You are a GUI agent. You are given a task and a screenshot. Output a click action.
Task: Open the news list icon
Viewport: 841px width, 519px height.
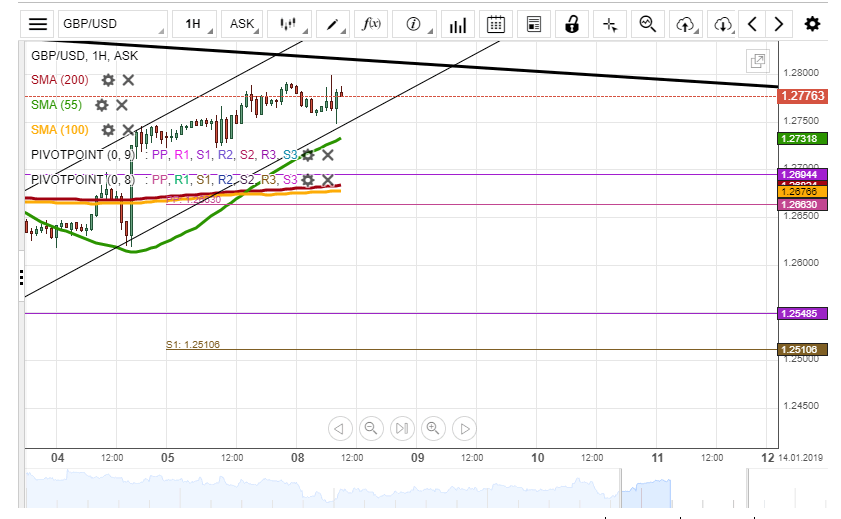point(534,24)
